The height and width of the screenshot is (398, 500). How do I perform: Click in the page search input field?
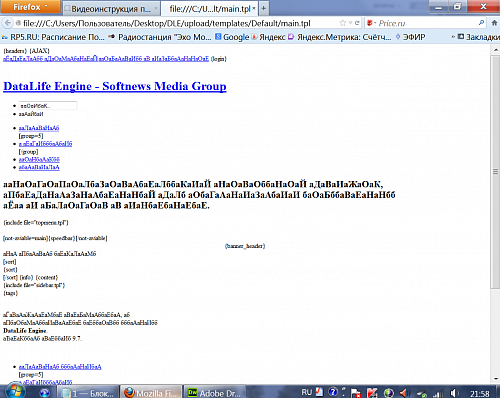point(48,106)
